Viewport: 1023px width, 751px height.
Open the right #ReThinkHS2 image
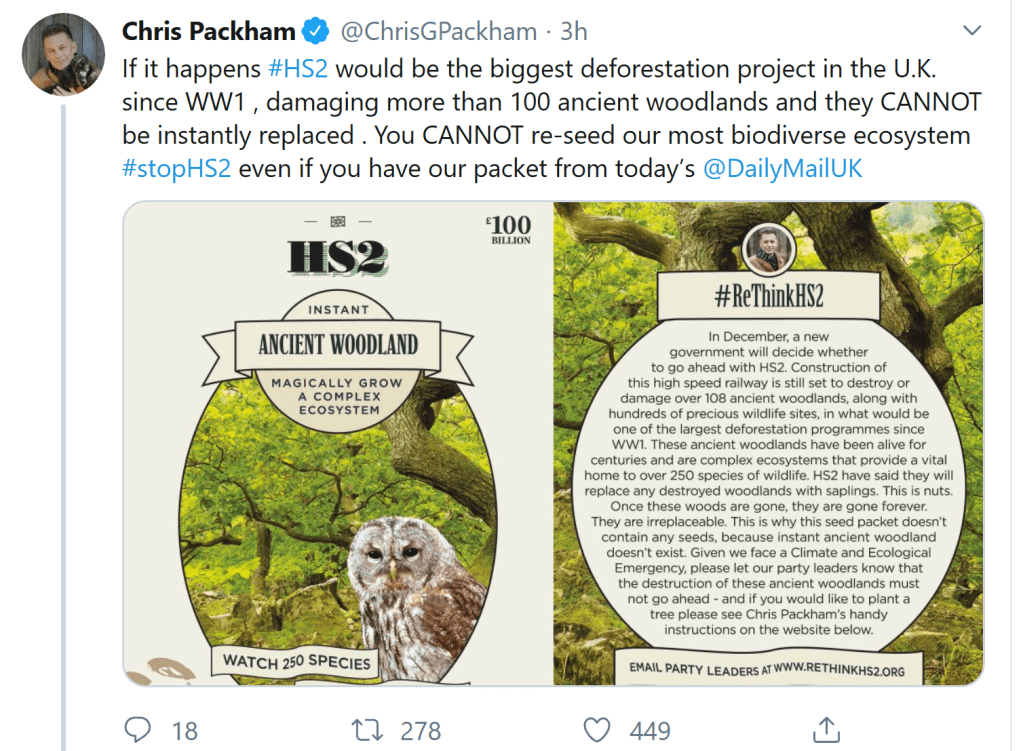[x=768, y=443]
